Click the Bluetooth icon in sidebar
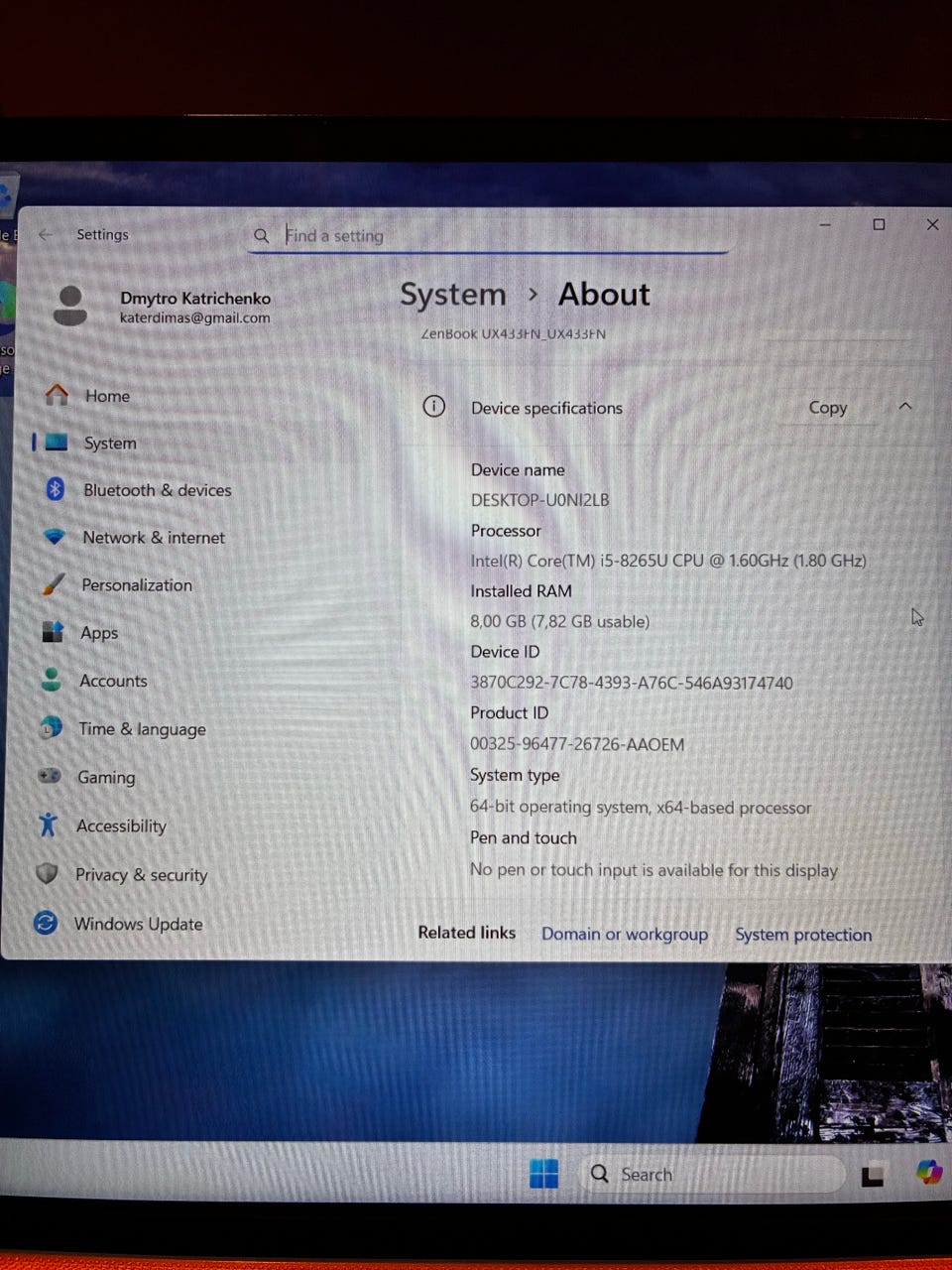This screenshot has width=952, height=1270. click(56, 489)
